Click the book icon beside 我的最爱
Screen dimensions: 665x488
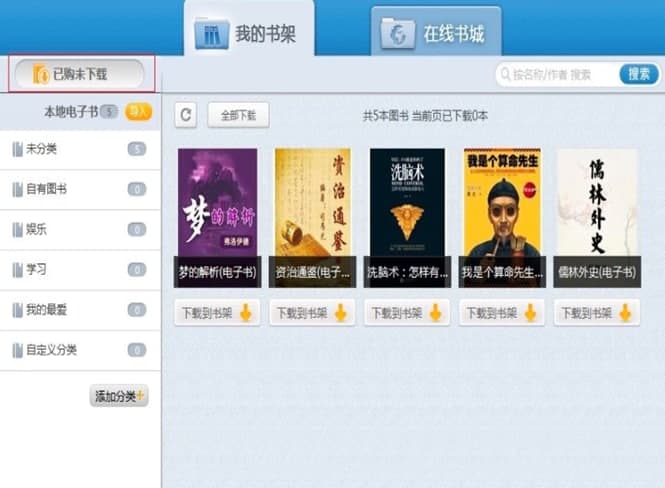pos(17,310)
